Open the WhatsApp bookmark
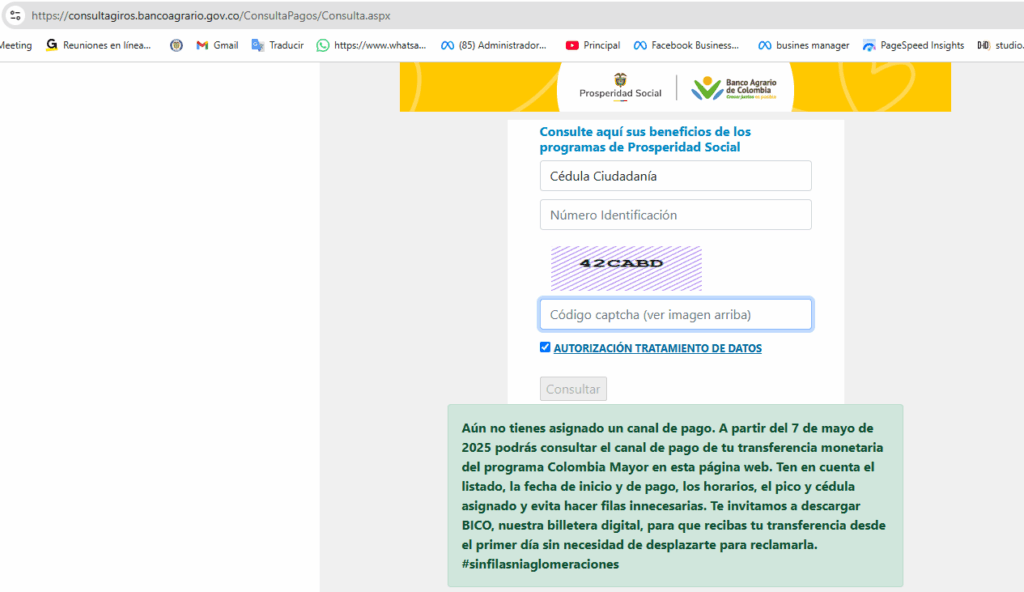Screen dimensions: 1024x592 pos(371,45)
